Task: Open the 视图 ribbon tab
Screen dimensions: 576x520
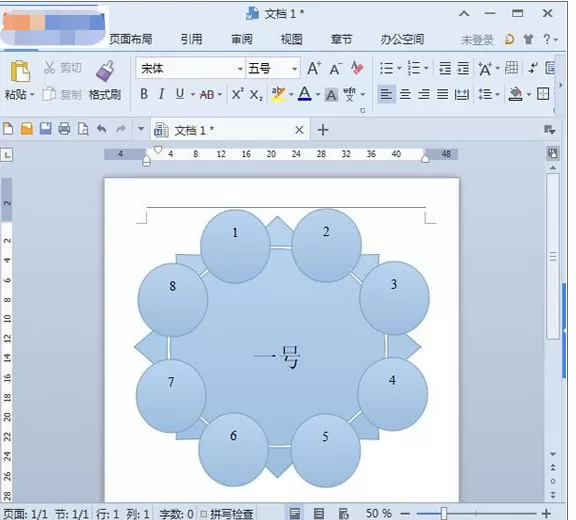Action: 292,39
